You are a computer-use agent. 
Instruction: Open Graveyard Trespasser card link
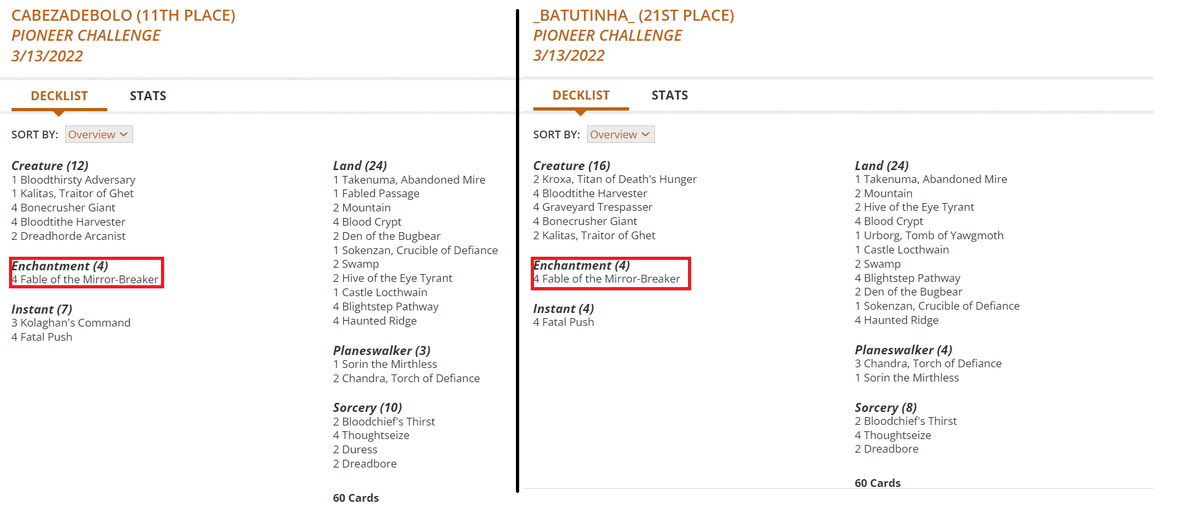[593, 207]
